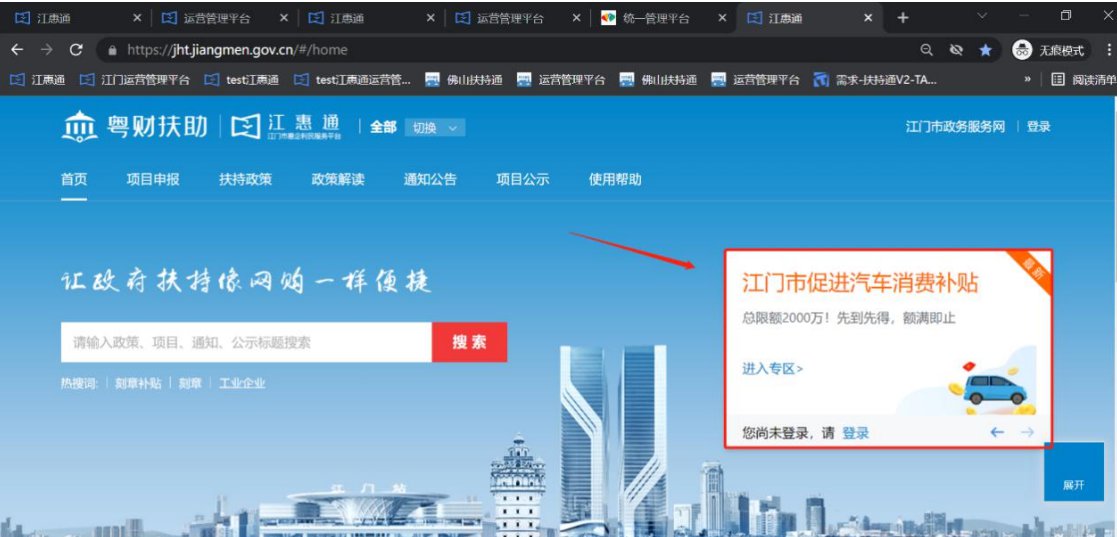Go to previous card with left arrow
Viewport: 1117px width, 537px height.
click(x=997, y=432)
